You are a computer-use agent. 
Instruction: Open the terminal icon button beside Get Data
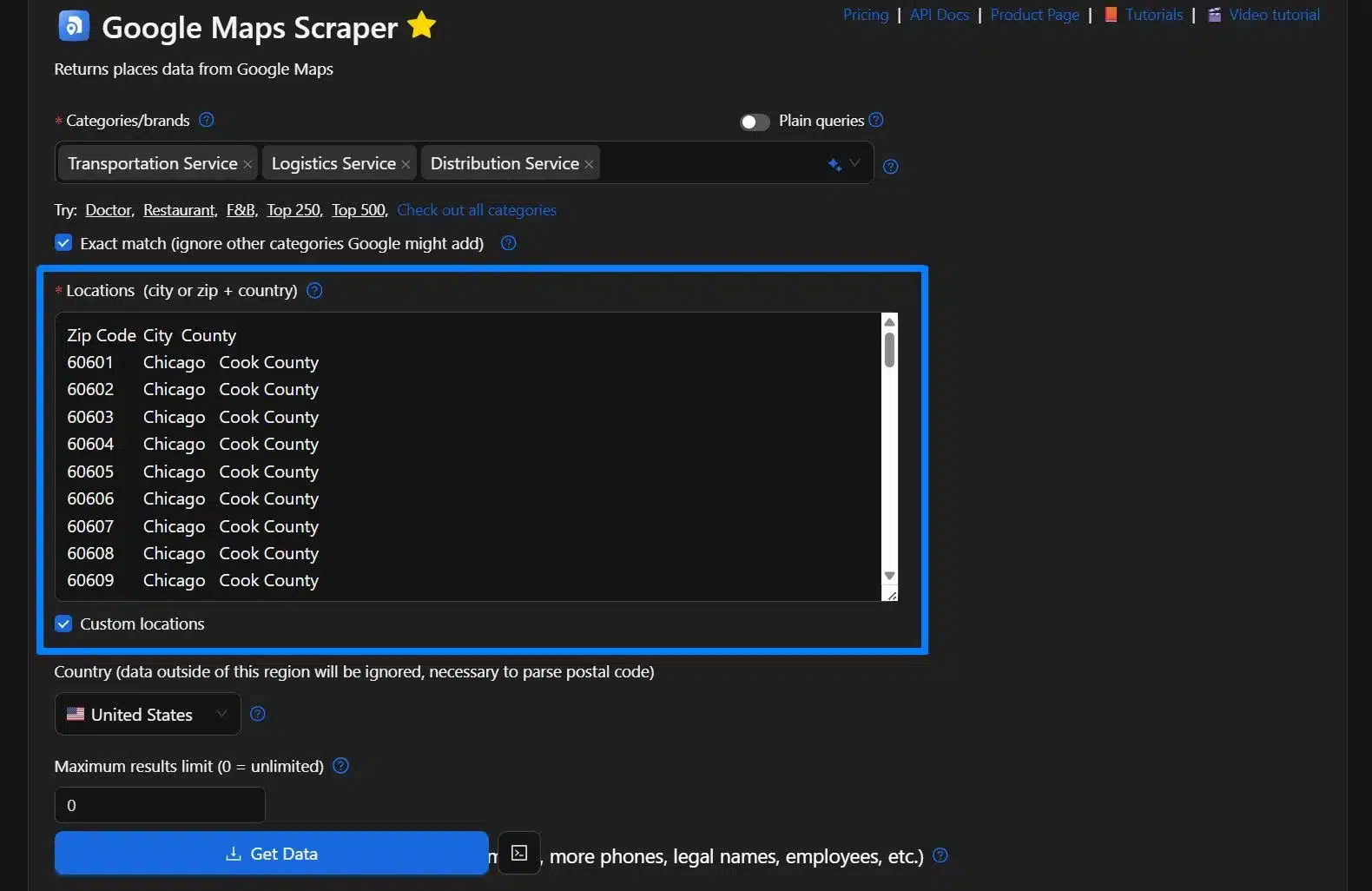[519, 854]
